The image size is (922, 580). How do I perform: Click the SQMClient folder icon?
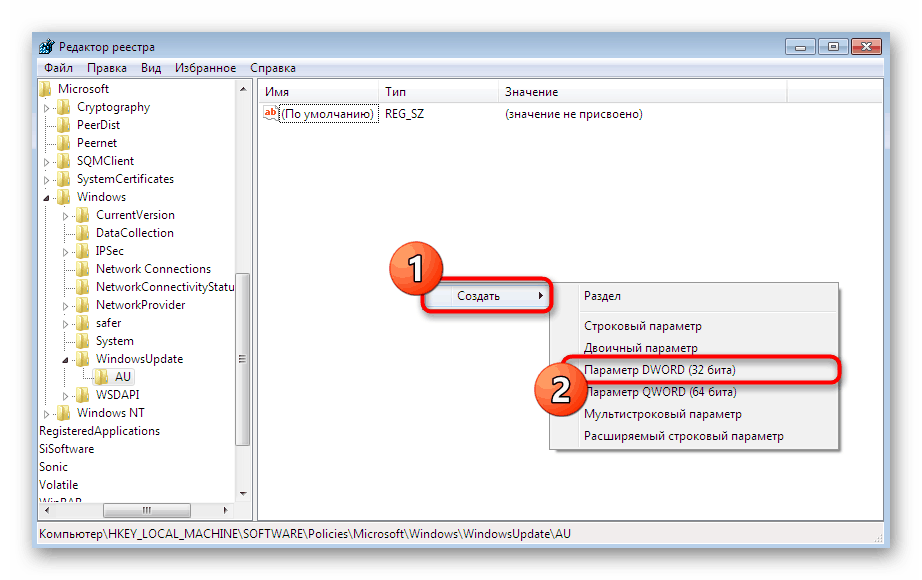(x=64, y=161)
